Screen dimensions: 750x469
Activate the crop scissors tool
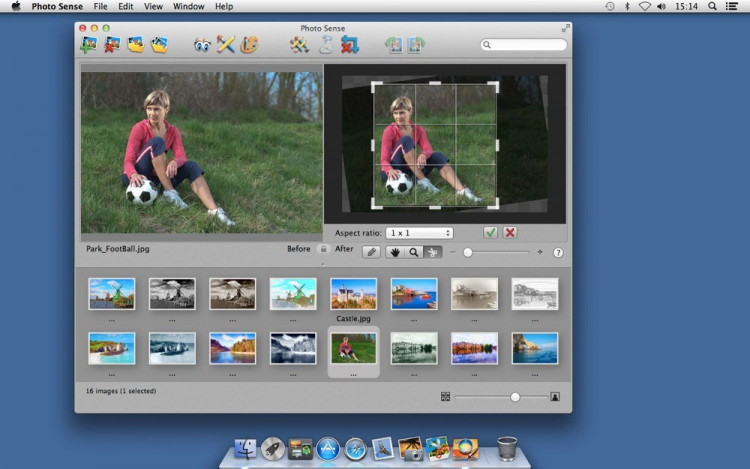pos(433,252)
